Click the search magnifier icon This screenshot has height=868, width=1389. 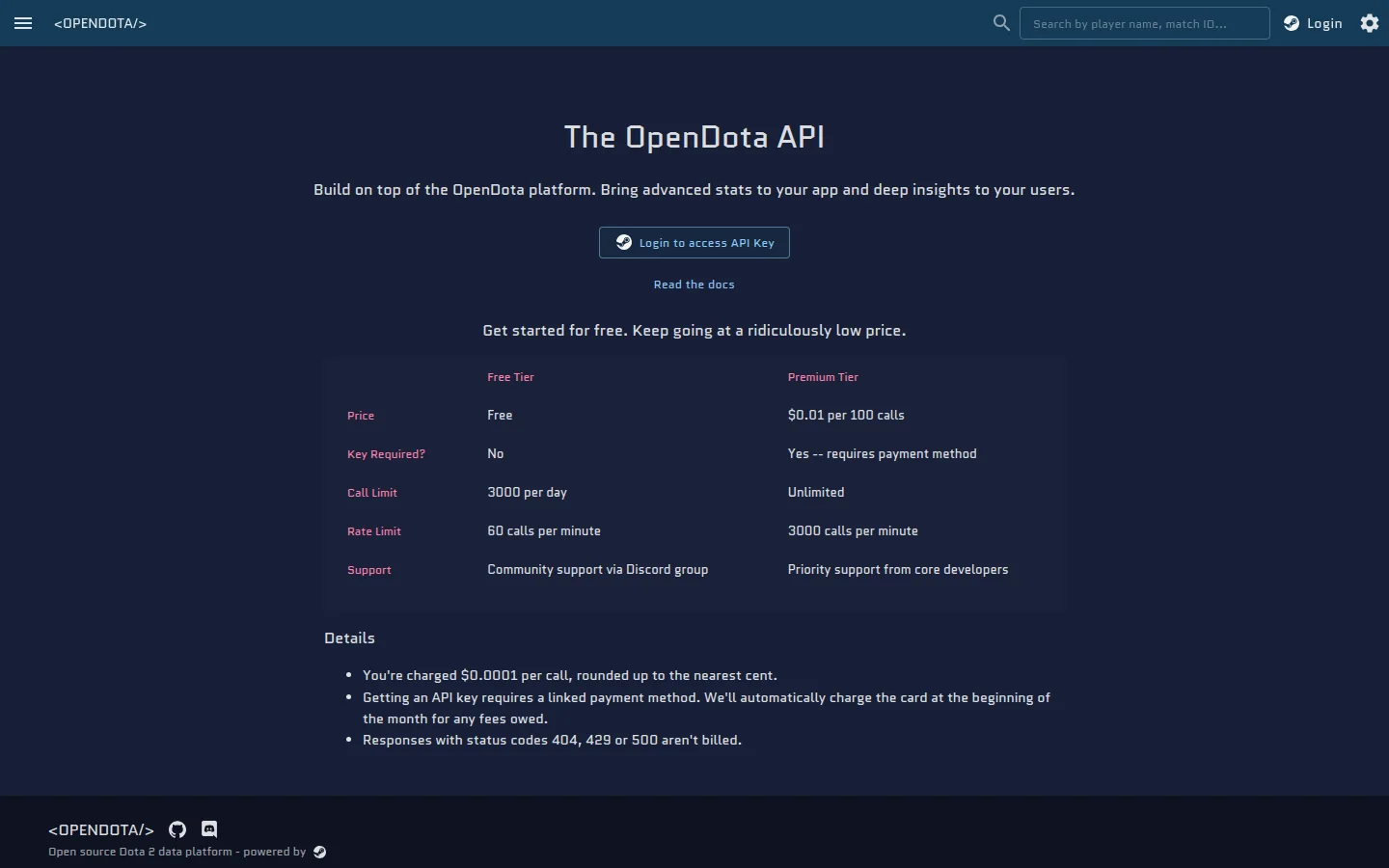1001,23
